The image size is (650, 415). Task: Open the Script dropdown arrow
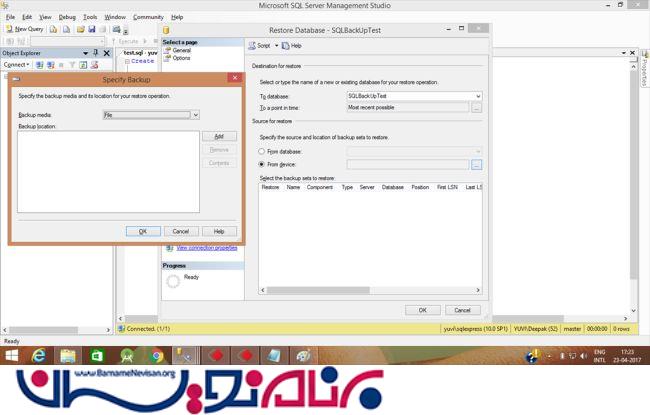click(276, 46)
